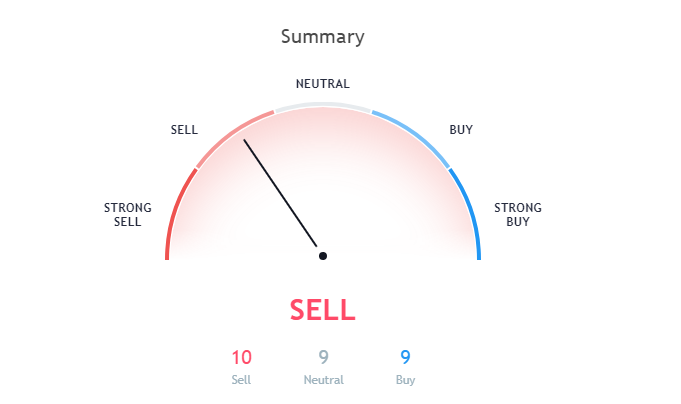The width and height of the screenshot is (681, 404).
Task: Click the needle pivot dot
Action: (323, 256)
